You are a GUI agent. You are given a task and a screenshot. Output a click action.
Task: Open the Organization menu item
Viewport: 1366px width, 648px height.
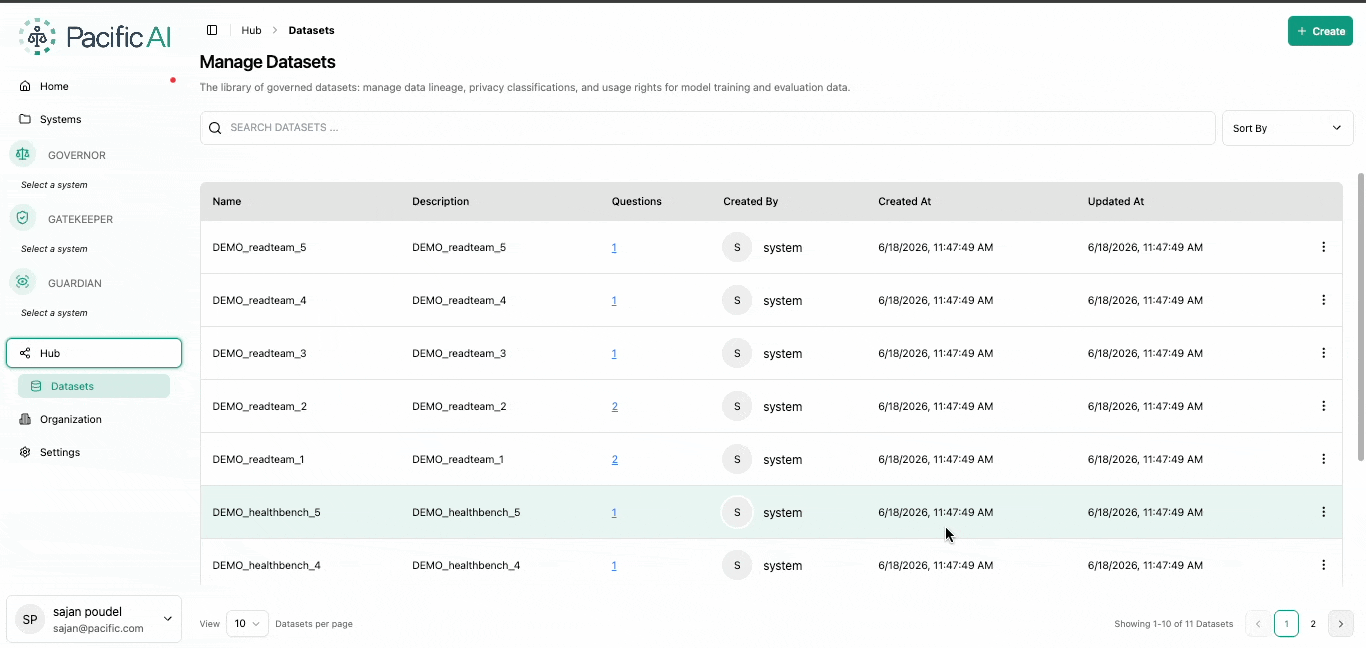tap(94, 419)
